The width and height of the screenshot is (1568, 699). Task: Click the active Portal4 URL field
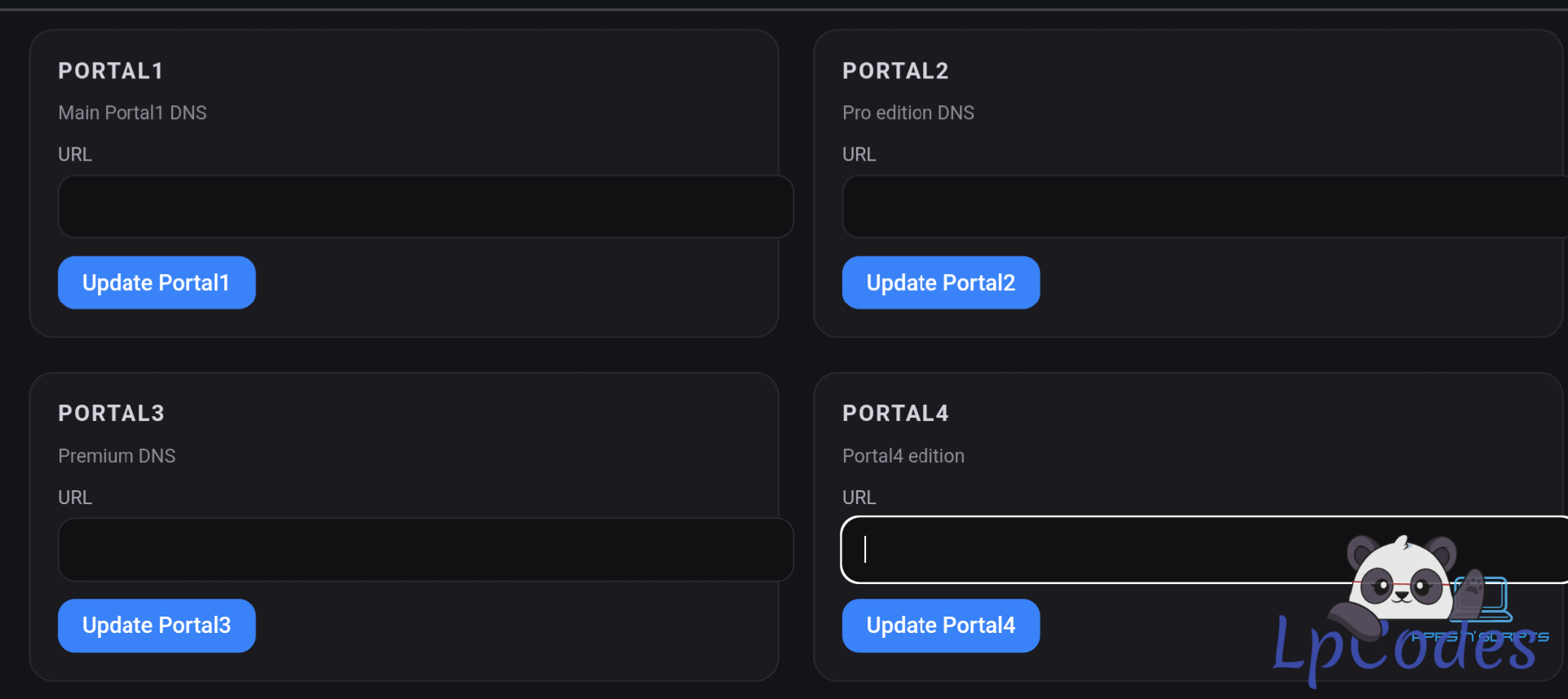coord(1093,550)
